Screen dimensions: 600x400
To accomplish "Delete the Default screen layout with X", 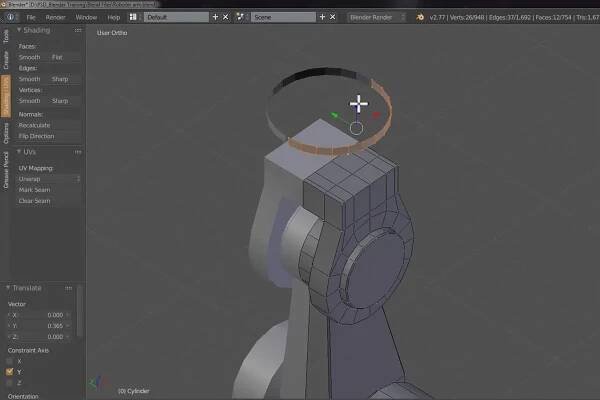I will [x=226, y=17].
